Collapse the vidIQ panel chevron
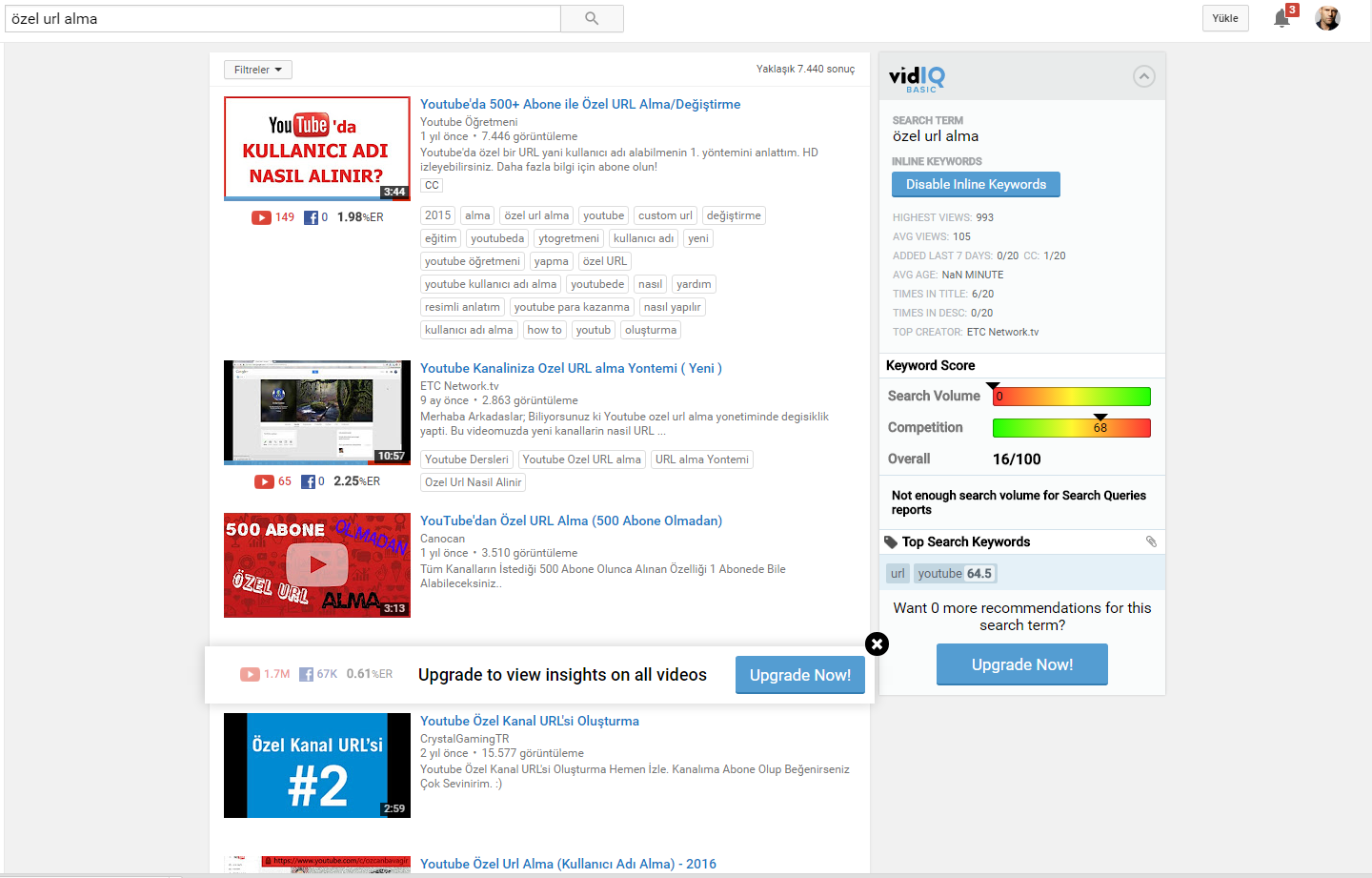Viewport: 1372px width, 878px height. [x=1144, y=76]
